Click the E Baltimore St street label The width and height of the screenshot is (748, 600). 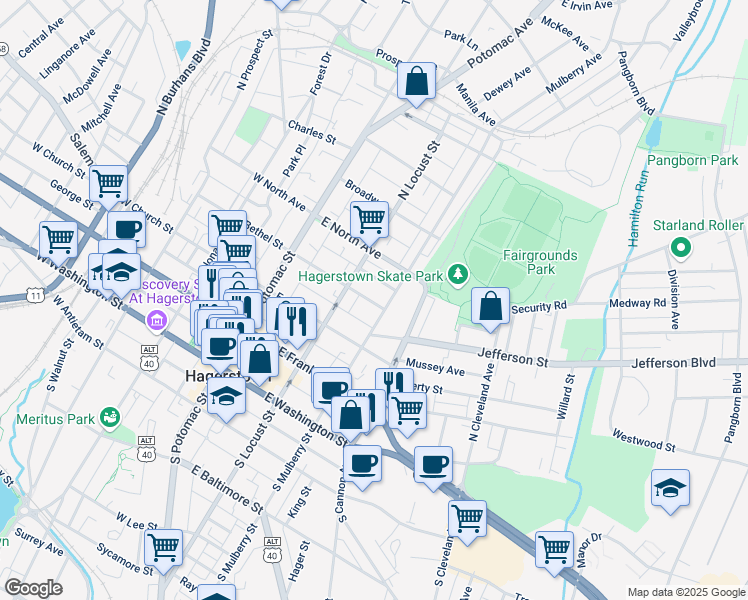pos(227,490)
